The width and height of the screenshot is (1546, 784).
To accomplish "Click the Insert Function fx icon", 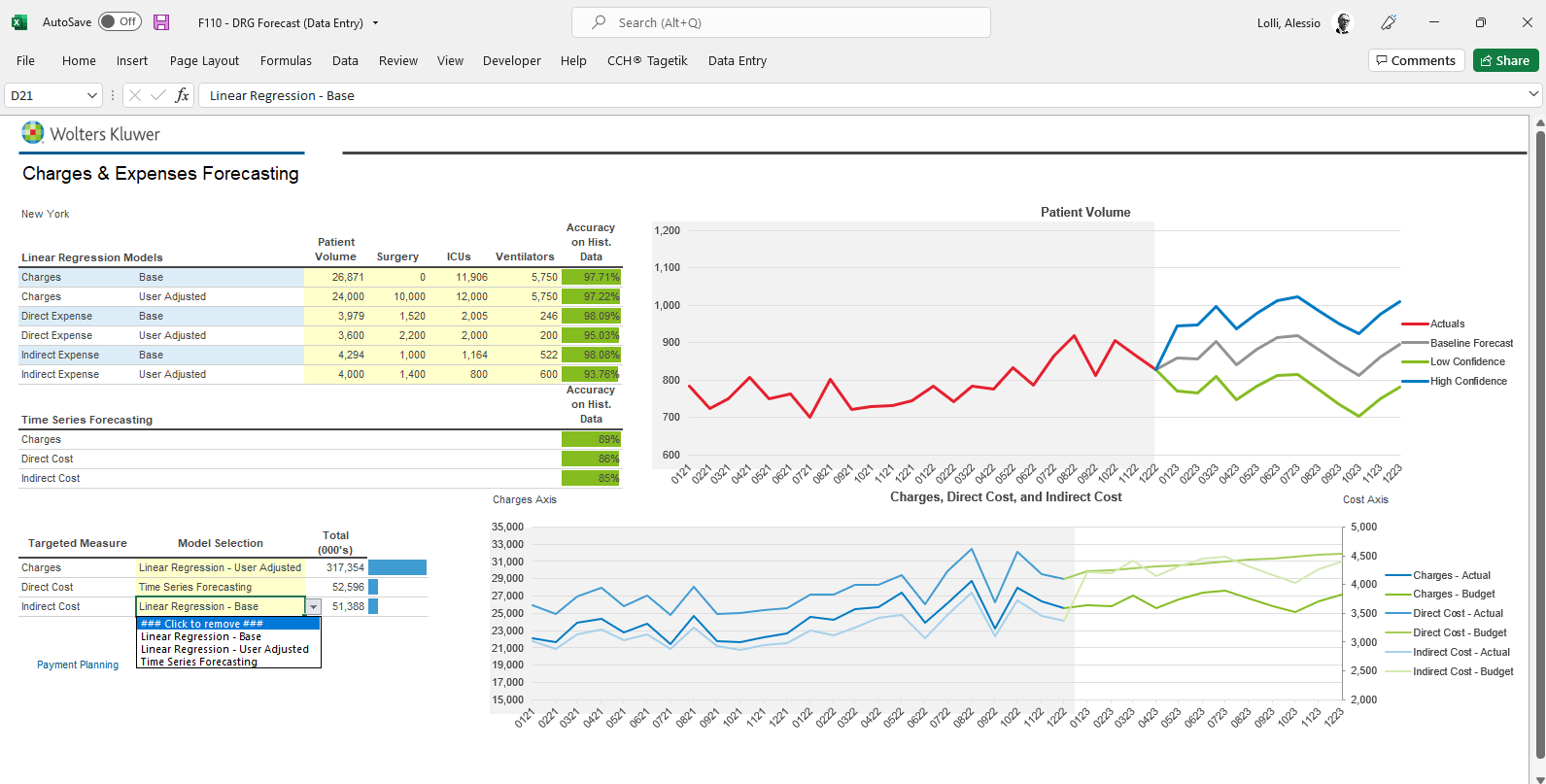I will click(x=182, y=95).
